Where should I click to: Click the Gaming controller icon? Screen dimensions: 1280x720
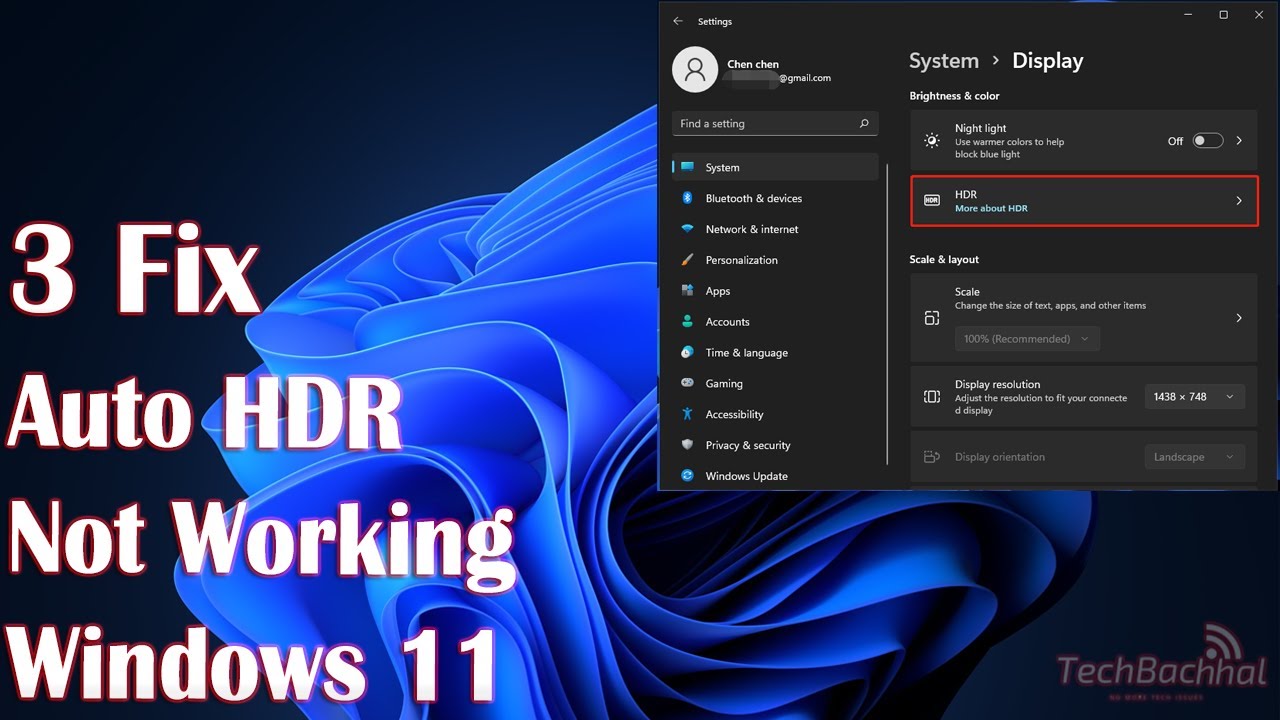click(687, 383)
